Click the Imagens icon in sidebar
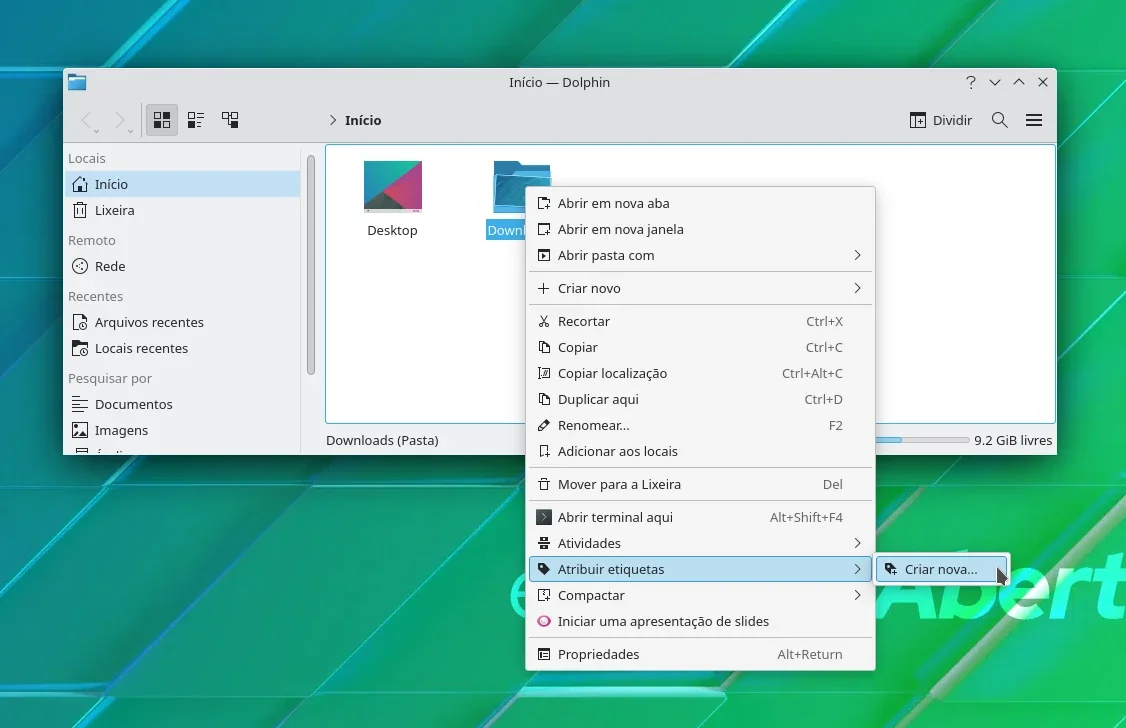The image size is (1126, 728). pyautogui.click(x=80, y=430)
